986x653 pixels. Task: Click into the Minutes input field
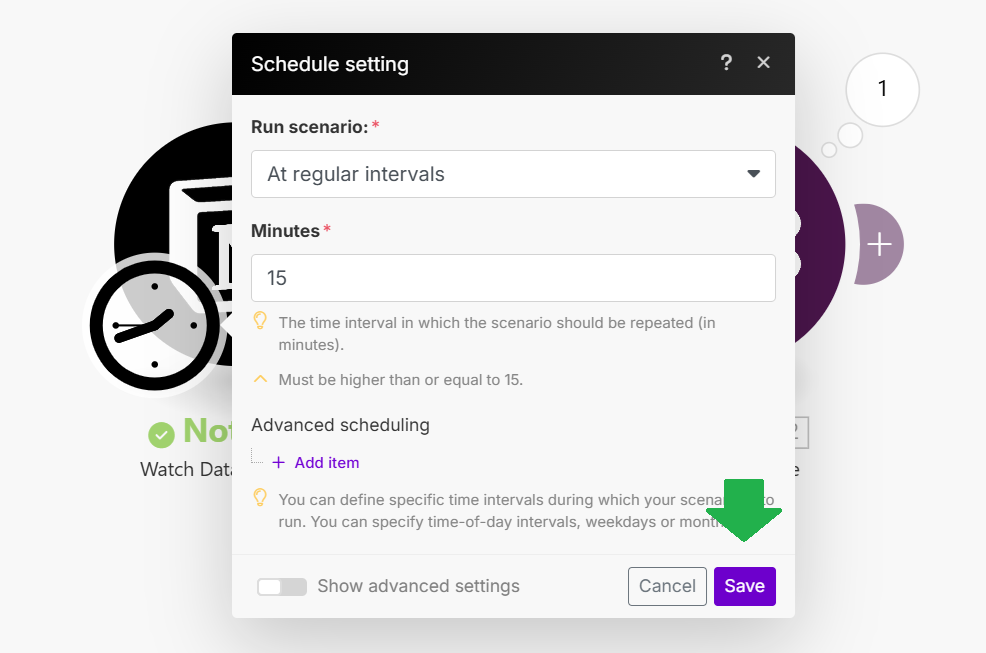tap(513, 278)
